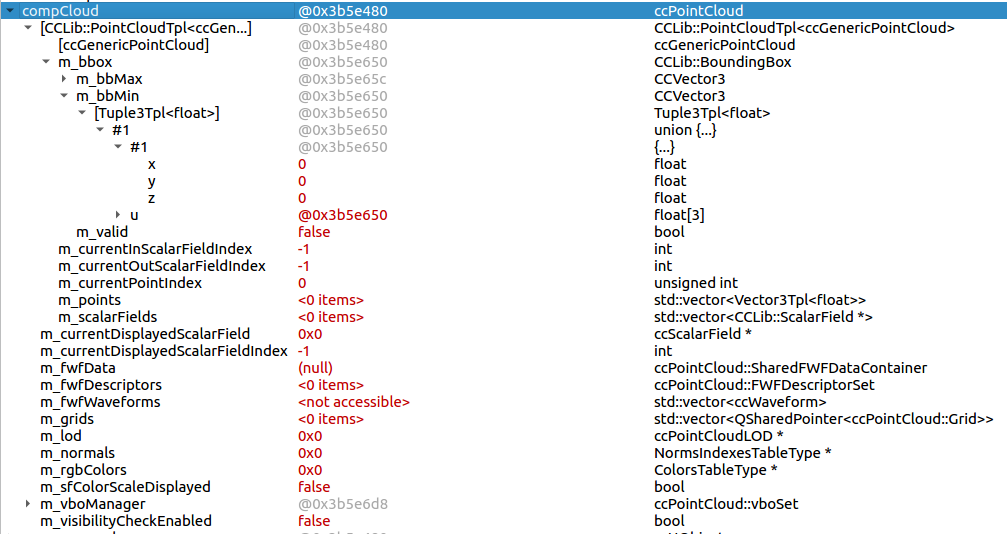Collapse the Tuple3Tpl<float> node
Image resolution: width=1007 pixels, height=534 pixels.
click(82, 113)
